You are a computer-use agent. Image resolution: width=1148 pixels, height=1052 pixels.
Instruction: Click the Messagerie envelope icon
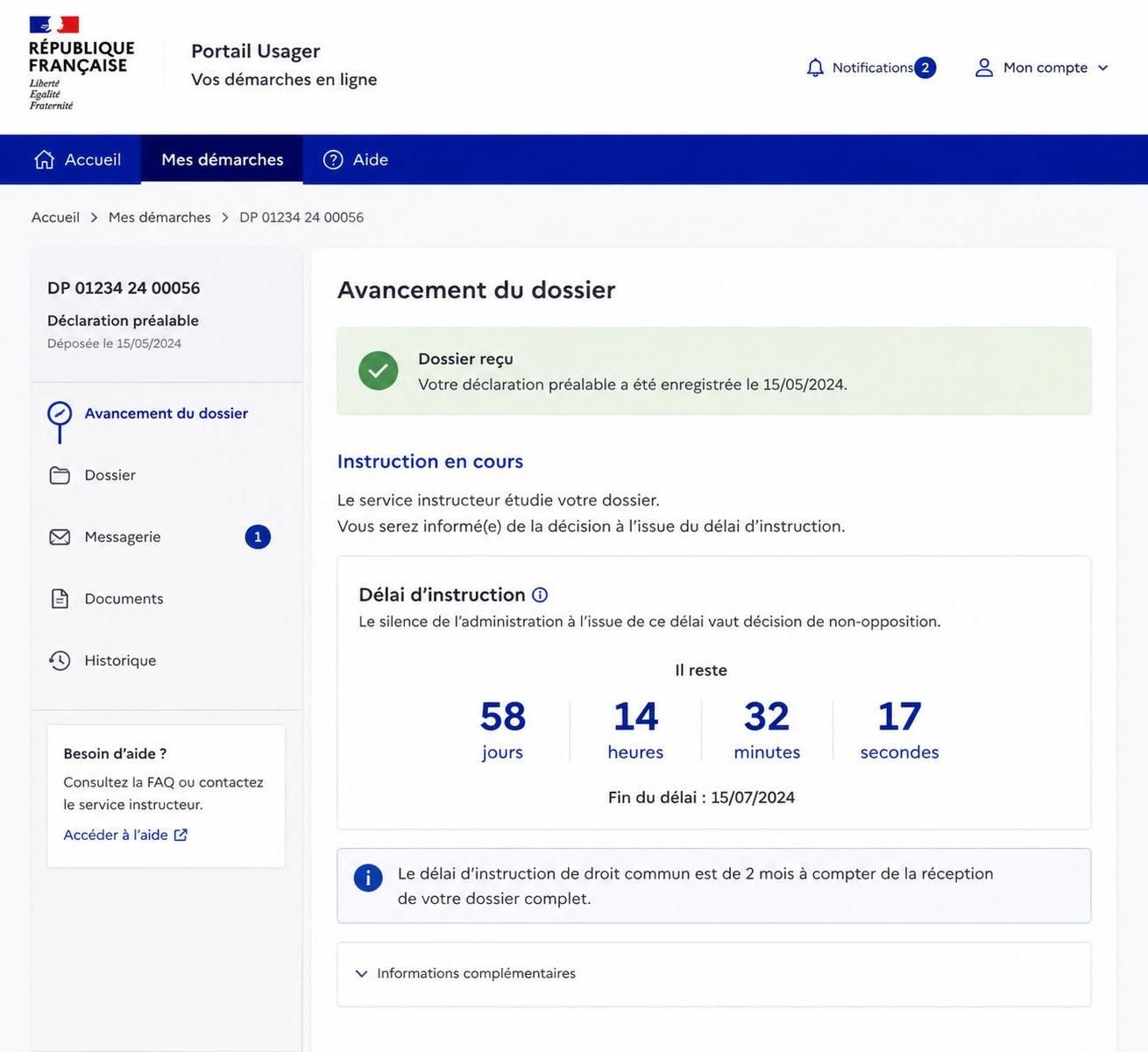point(60,537)
